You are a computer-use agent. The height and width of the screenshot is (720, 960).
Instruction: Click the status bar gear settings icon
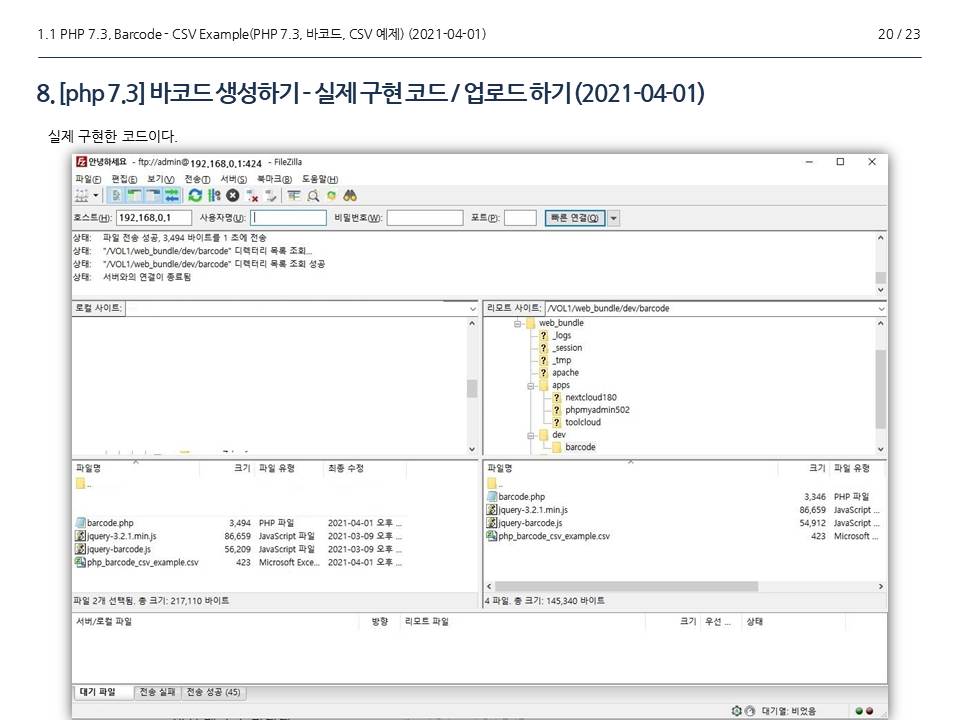(x=737, y=711)
